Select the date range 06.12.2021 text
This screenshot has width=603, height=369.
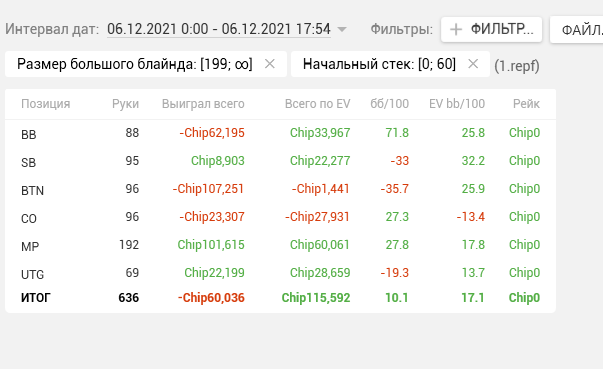coord(219,29)
